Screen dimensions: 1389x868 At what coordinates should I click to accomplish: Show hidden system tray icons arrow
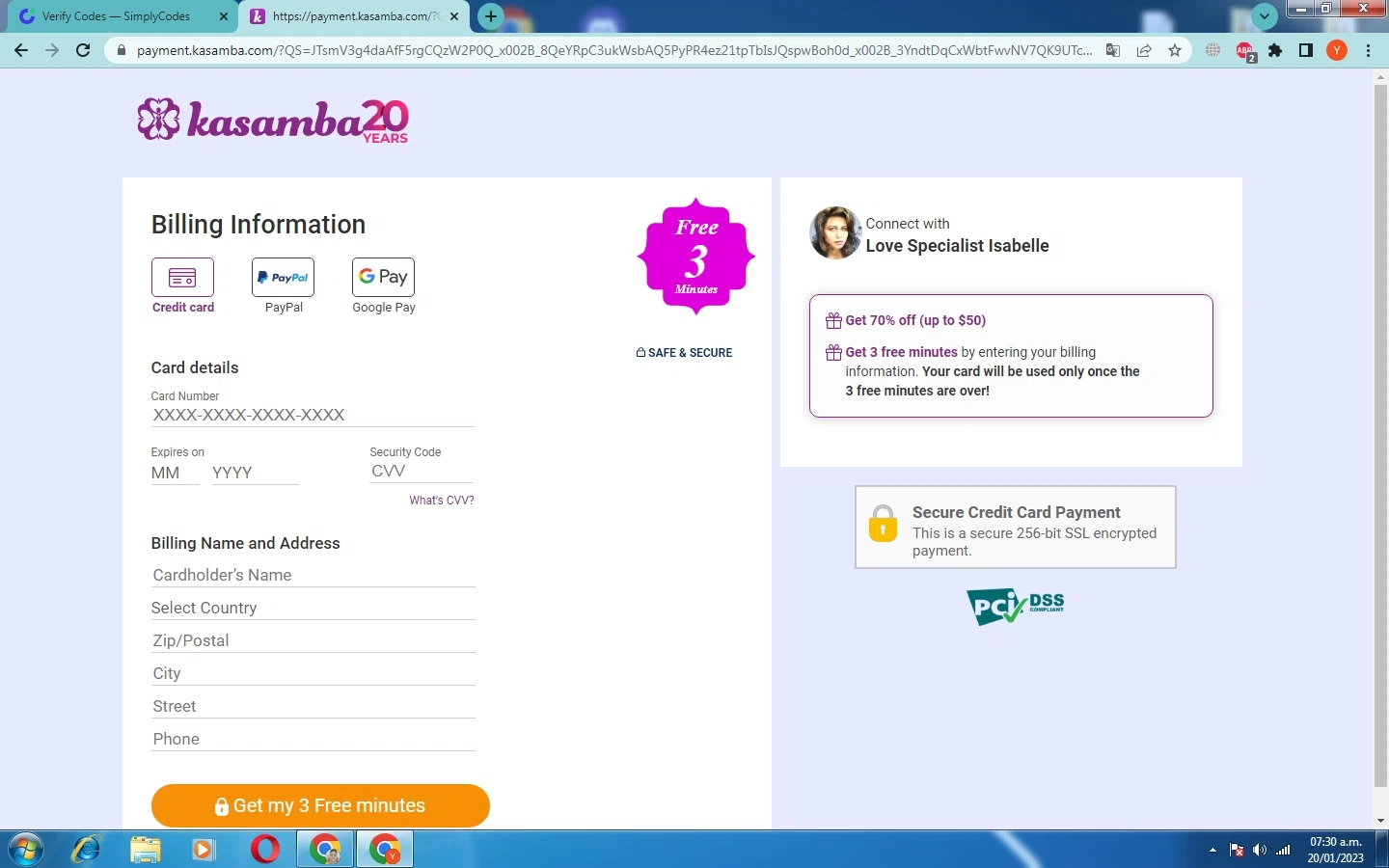pos(1212,850)
